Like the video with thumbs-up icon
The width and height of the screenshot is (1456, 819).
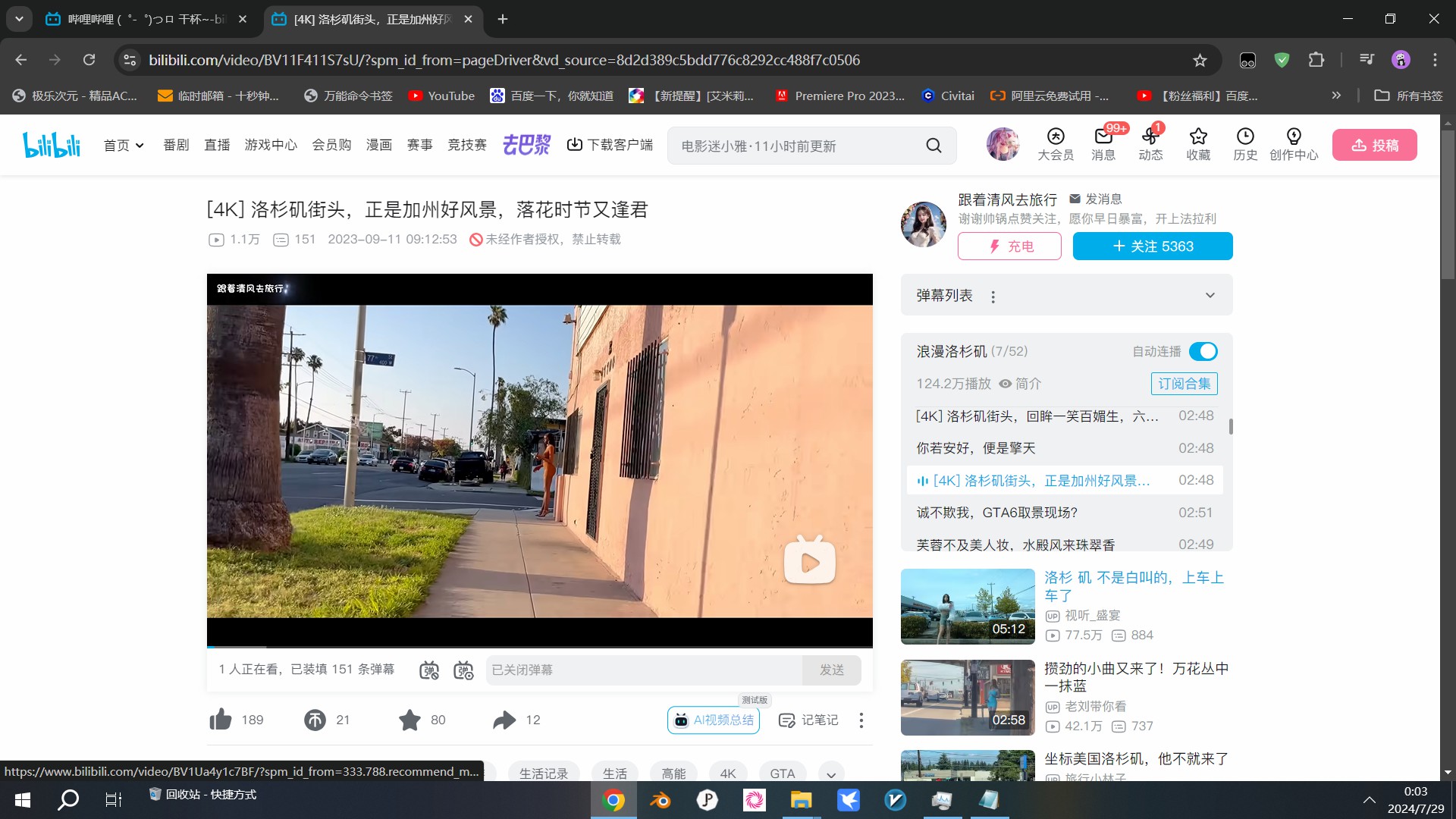[x=221, y=720]
